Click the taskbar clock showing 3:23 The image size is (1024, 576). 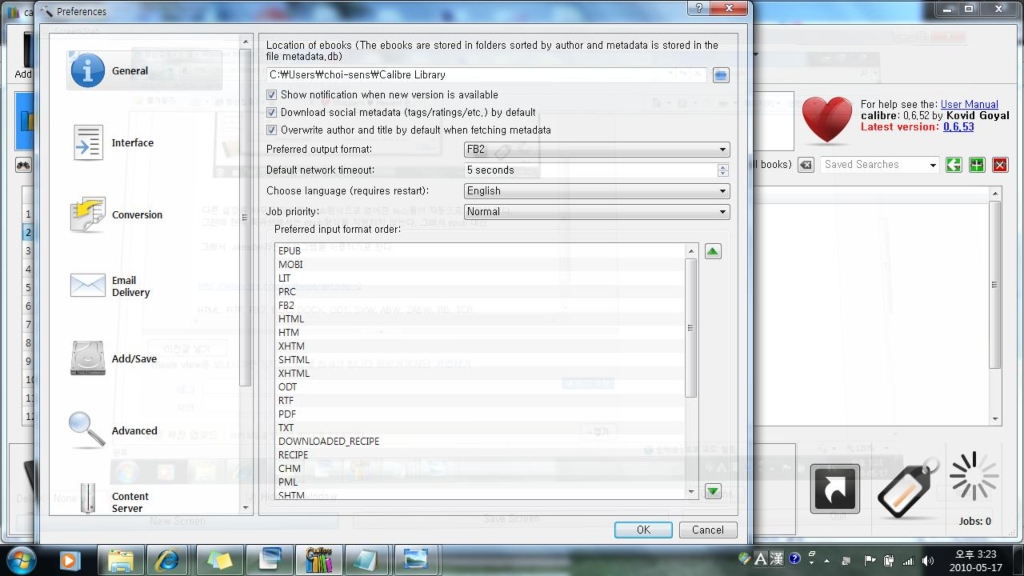[976, 561]
